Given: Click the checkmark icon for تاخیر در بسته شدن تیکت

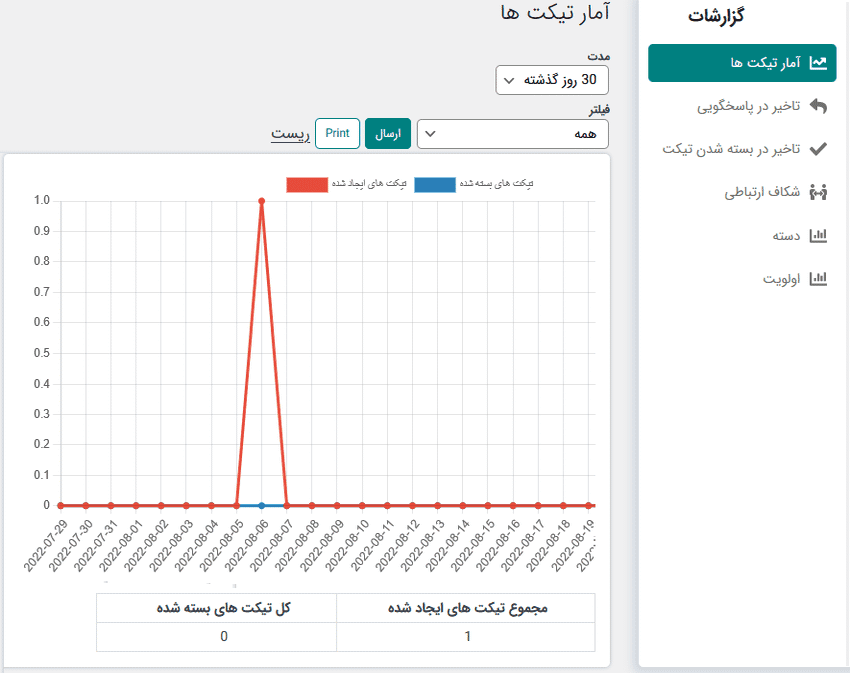Looking at the screenshot, I should click(817, 149).
